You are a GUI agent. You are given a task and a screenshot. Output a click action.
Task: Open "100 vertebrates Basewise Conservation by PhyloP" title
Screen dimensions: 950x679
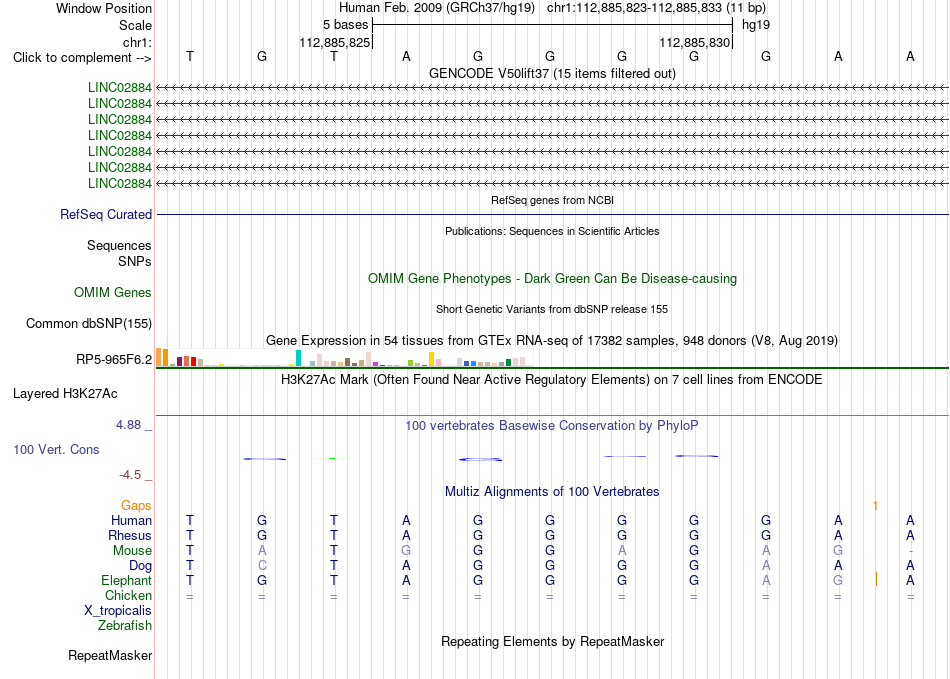pos(552,426)
